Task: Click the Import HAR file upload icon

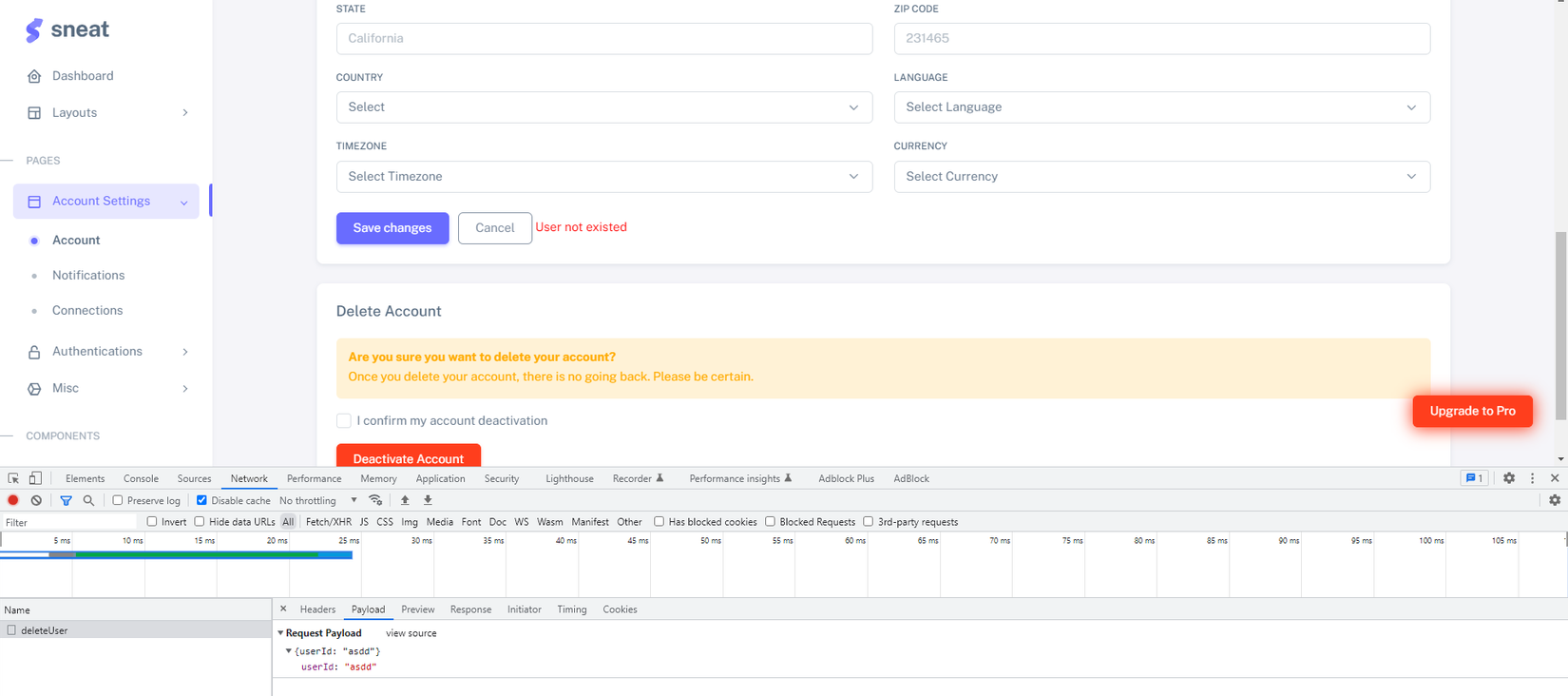Action: (405, 500)
